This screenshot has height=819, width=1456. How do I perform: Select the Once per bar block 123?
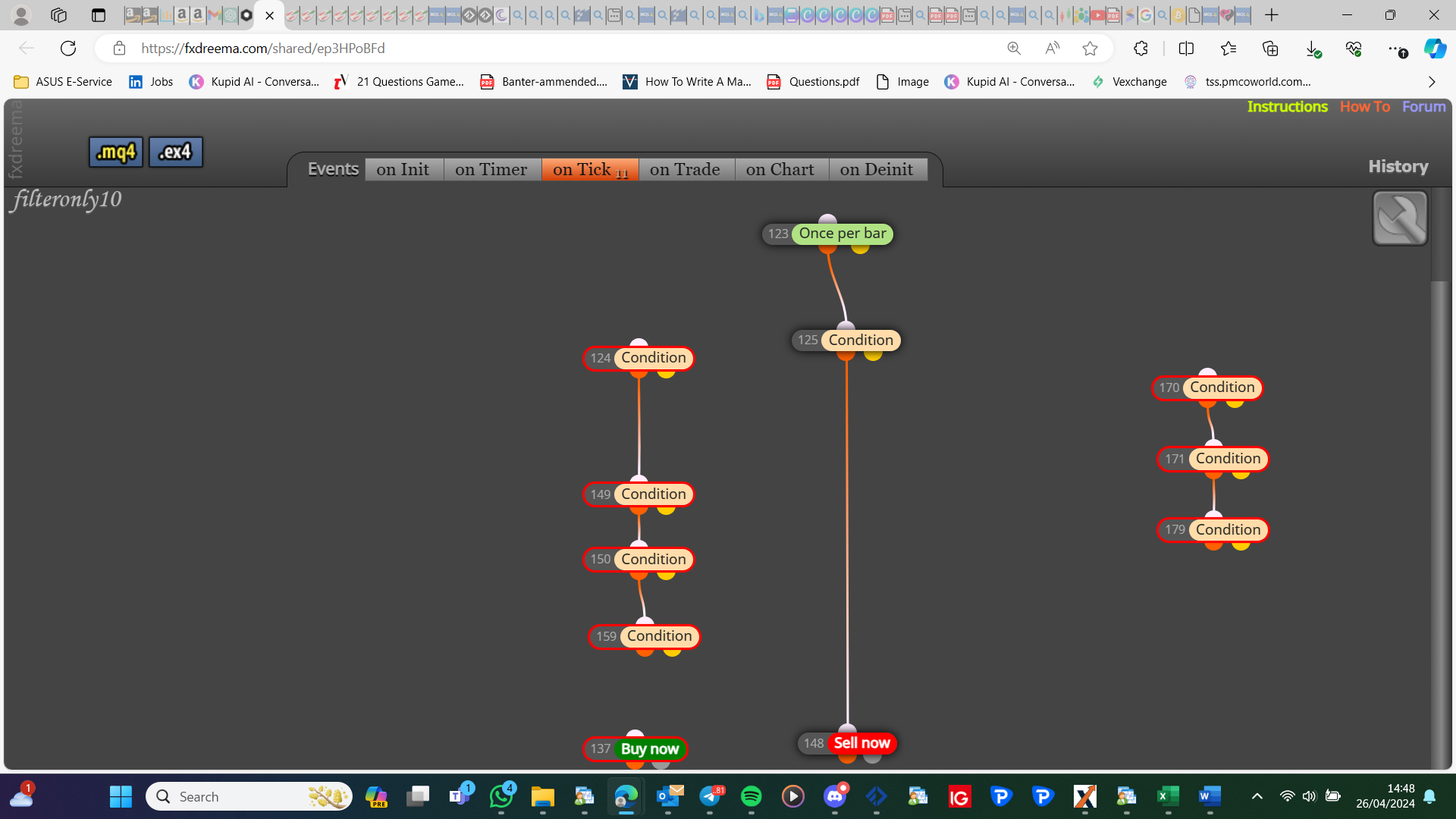pos(828,234)
